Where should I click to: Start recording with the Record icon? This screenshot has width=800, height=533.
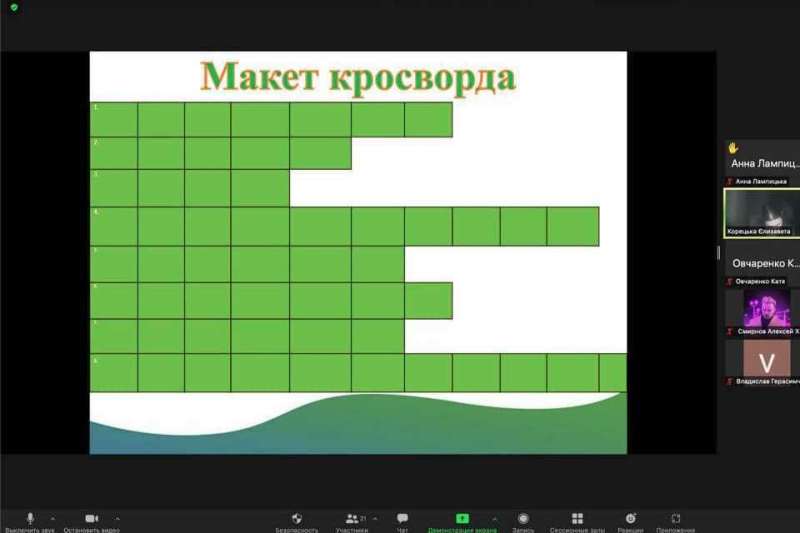[x=523, y=519]
